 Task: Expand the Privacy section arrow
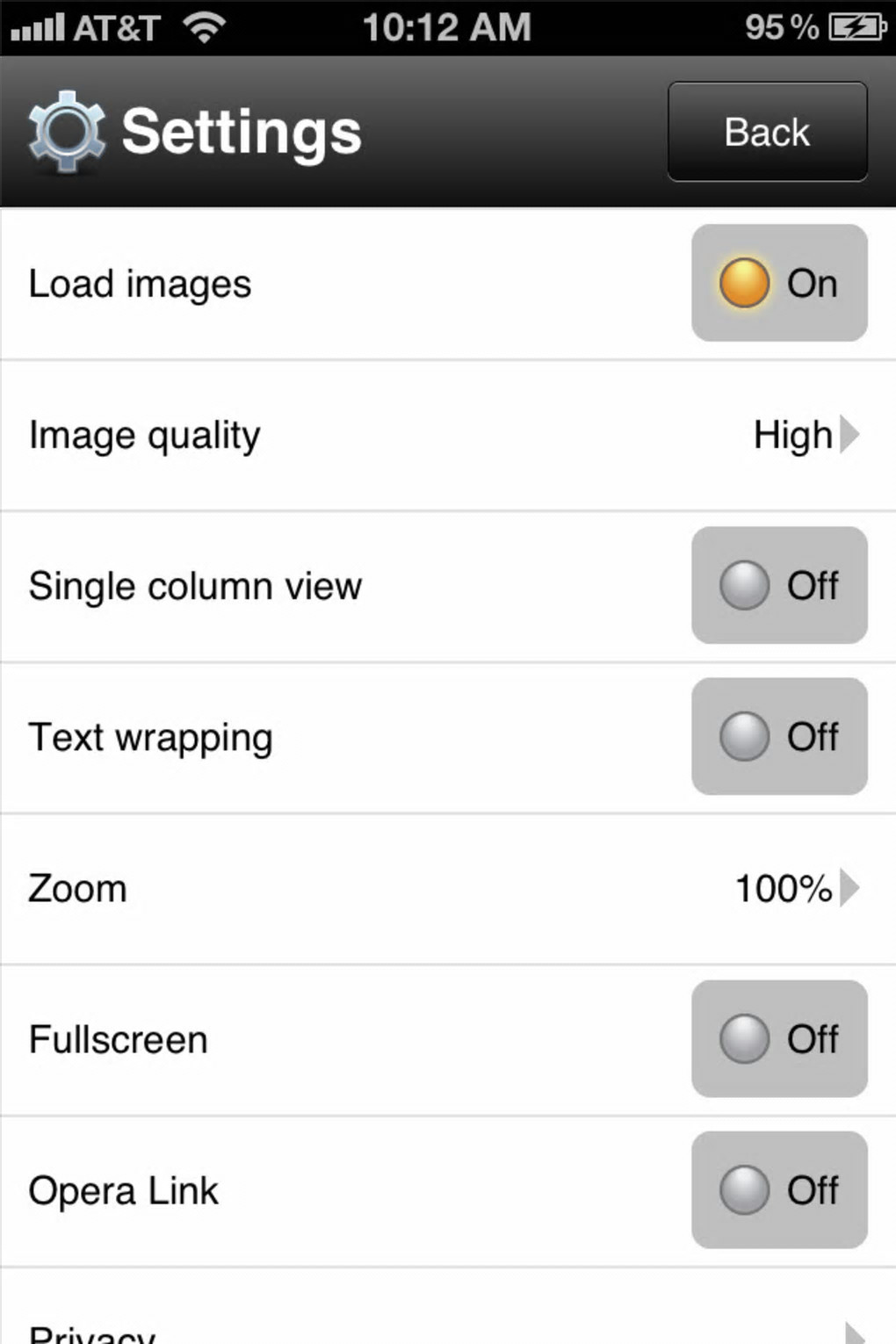click(x=852, y=1333)
